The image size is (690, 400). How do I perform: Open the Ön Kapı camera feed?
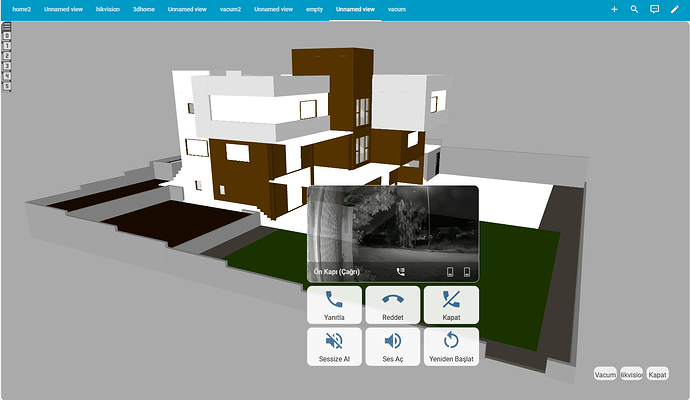click(x=393, y=234)
